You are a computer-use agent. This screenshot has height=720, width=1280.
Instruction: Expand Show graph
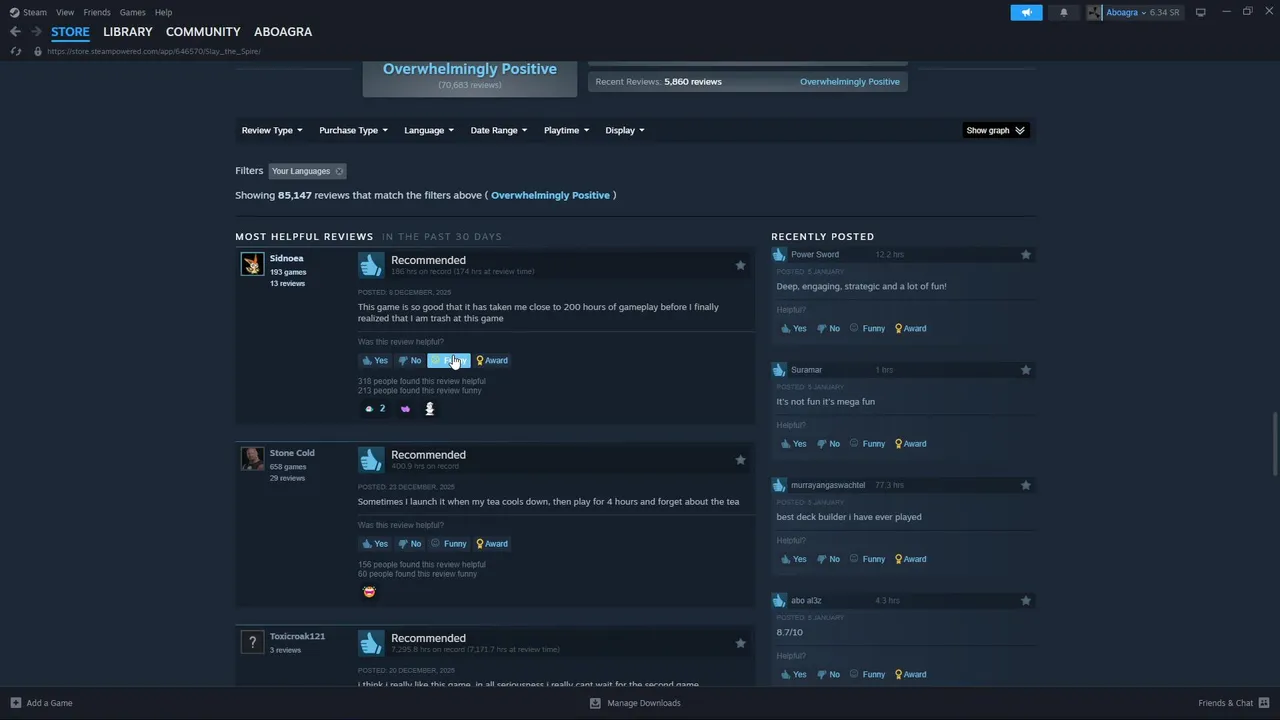995,131
